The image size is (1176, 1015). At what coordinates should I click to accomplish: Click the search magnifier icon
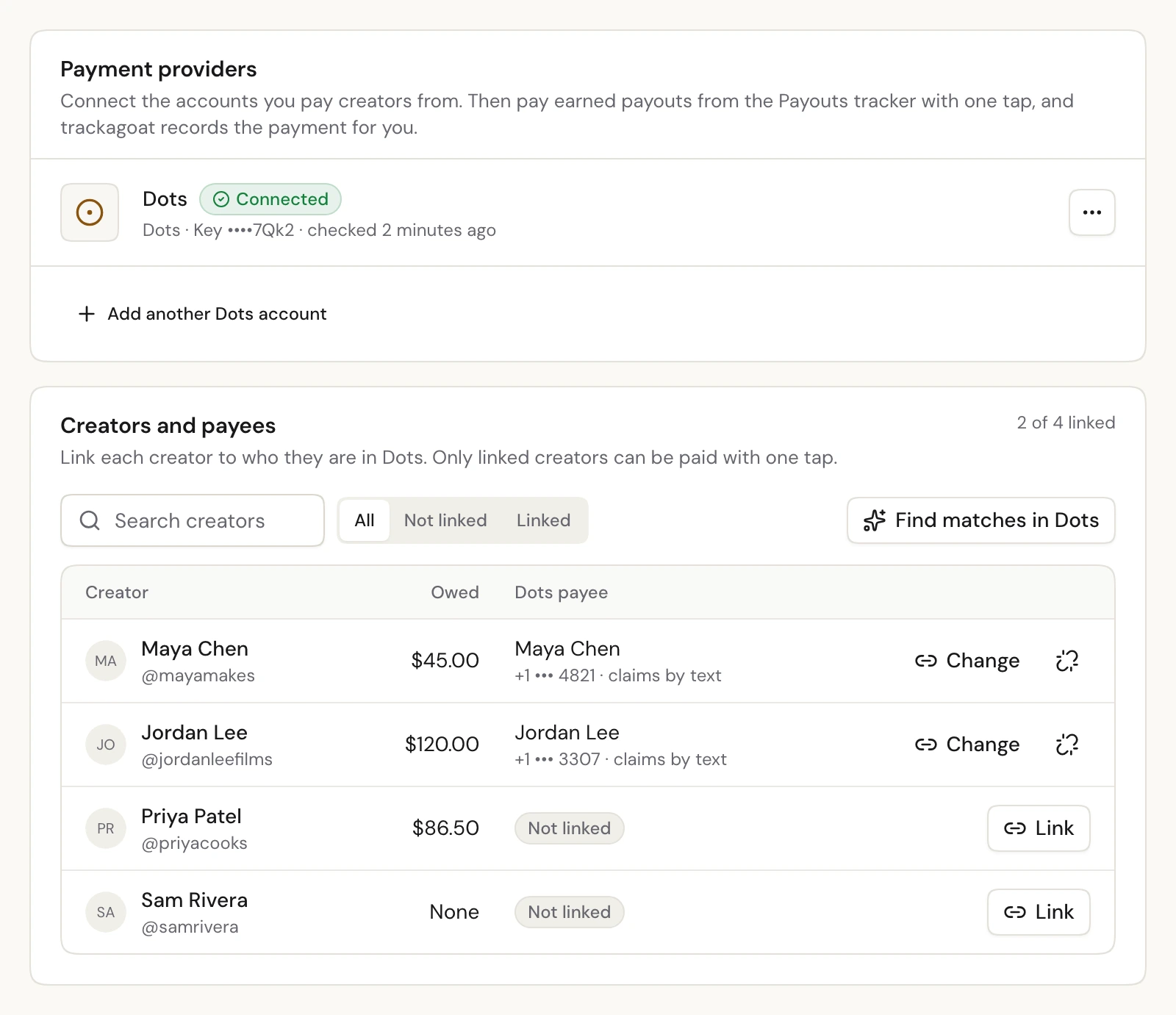pos(90,520)
